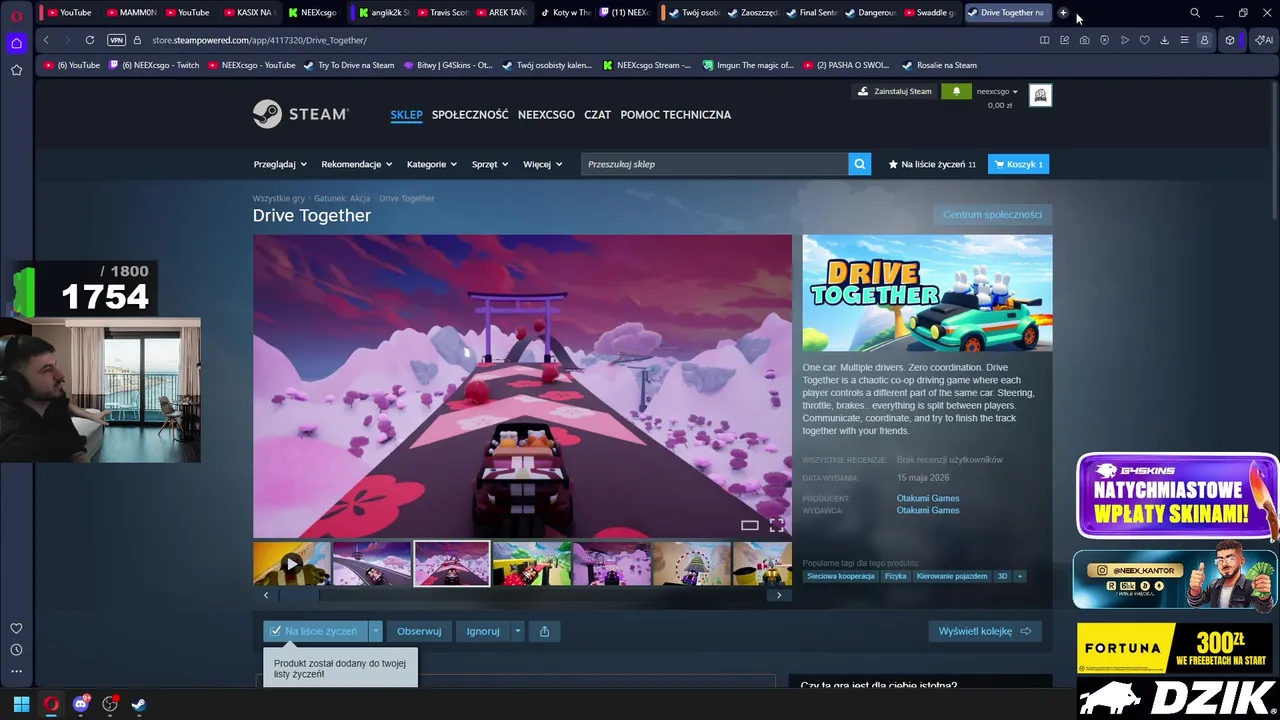Image resolution: width=1280 pixels, height=720 pixels.
Task: Open the NEEXCSGO profile menu
Action: pos(546,114)
